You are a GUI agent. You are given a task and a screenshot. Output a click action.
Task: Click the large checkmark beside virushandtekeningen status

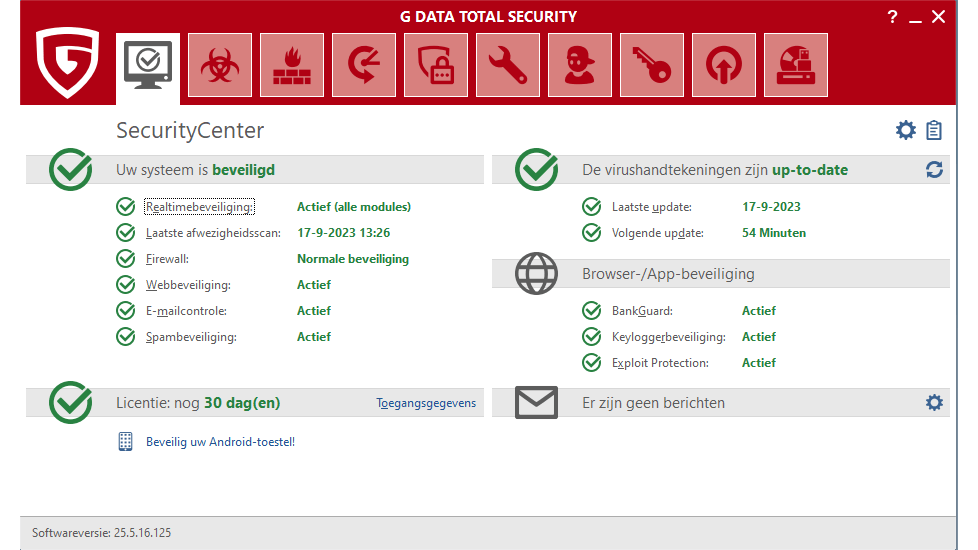tap(536, 170)
